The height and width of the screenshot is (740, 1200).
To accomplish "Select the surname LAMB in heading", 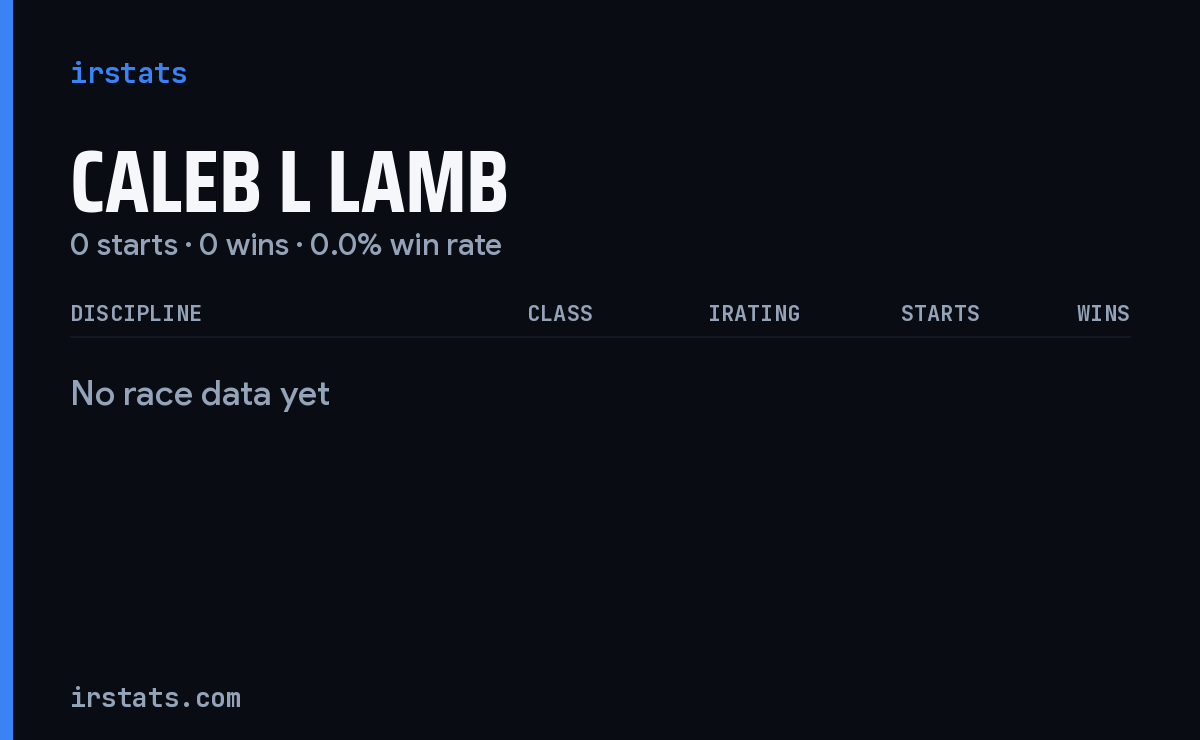I will tap(418, 183).
